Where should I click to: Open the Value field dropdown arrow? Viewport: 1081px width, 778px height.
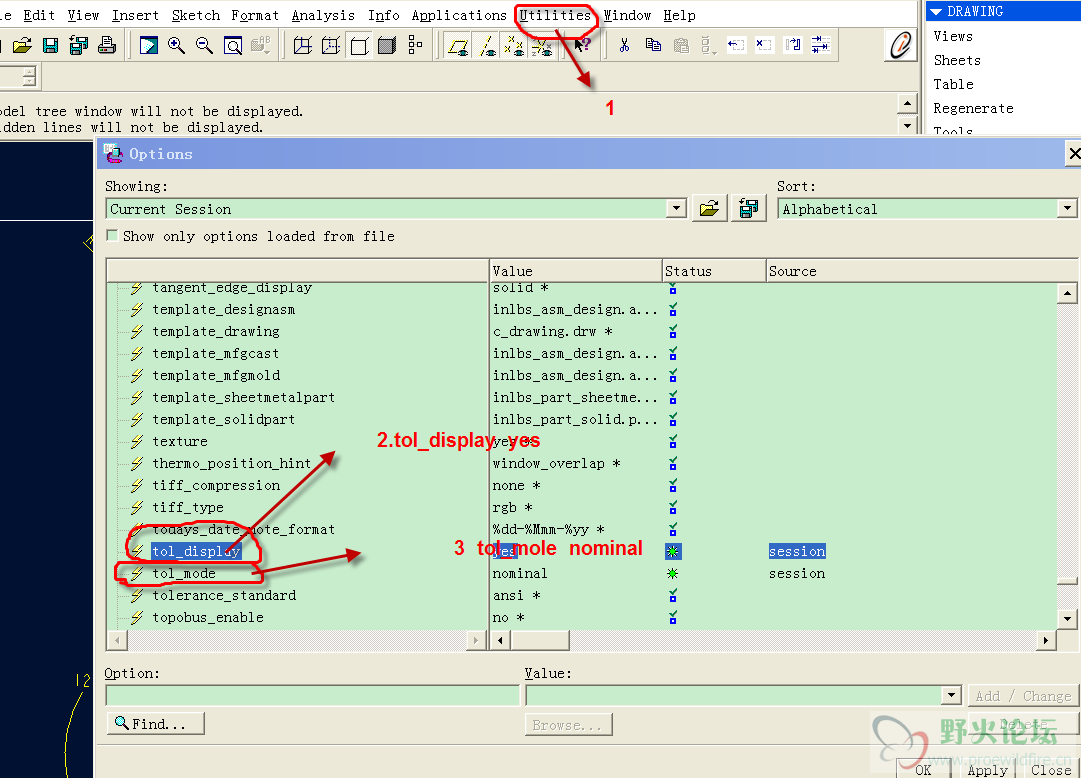[x=951, y=695]
